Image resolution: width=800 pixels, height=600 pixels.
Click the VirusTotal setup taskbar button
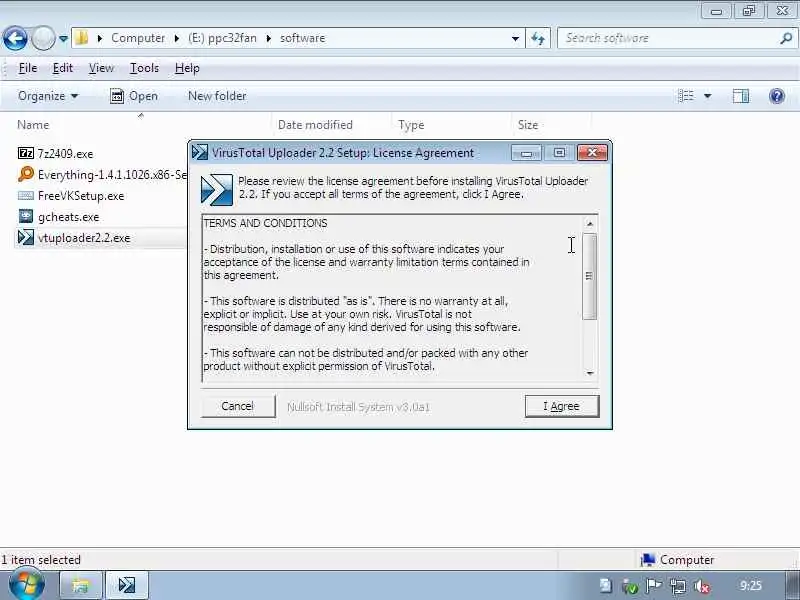click(x=127, y=585)
